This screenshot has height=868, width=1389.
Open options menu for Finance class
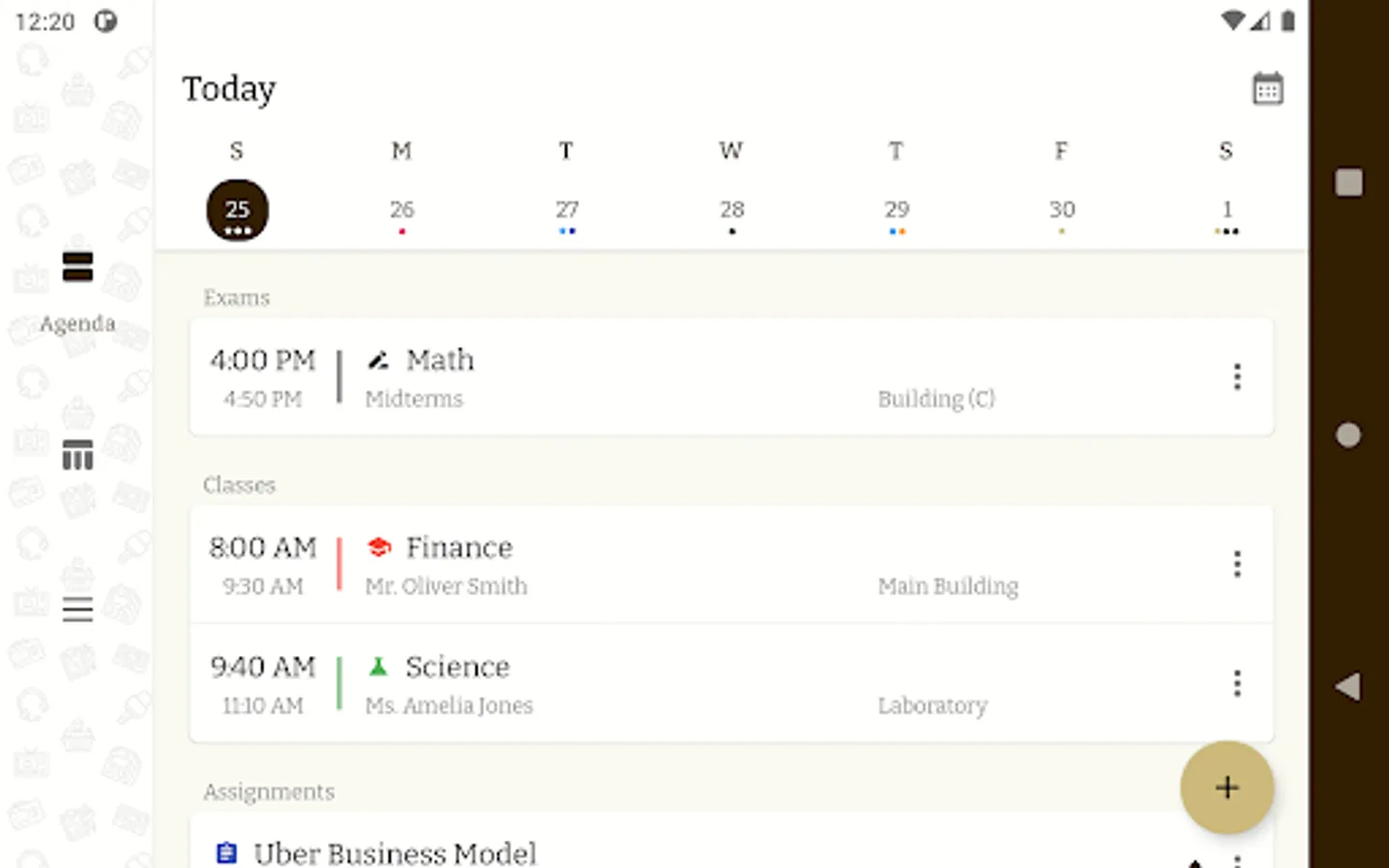pos(1237,564)
